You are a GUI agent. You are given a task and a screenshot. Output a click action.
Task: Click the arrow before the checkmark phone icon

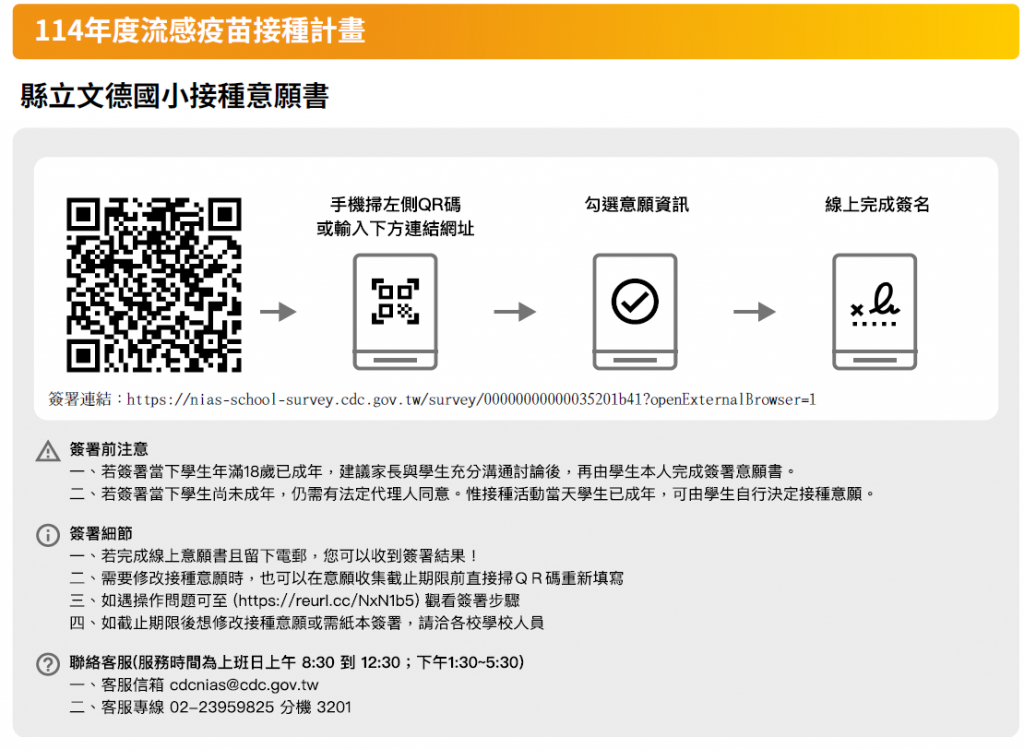click(515, 312)
